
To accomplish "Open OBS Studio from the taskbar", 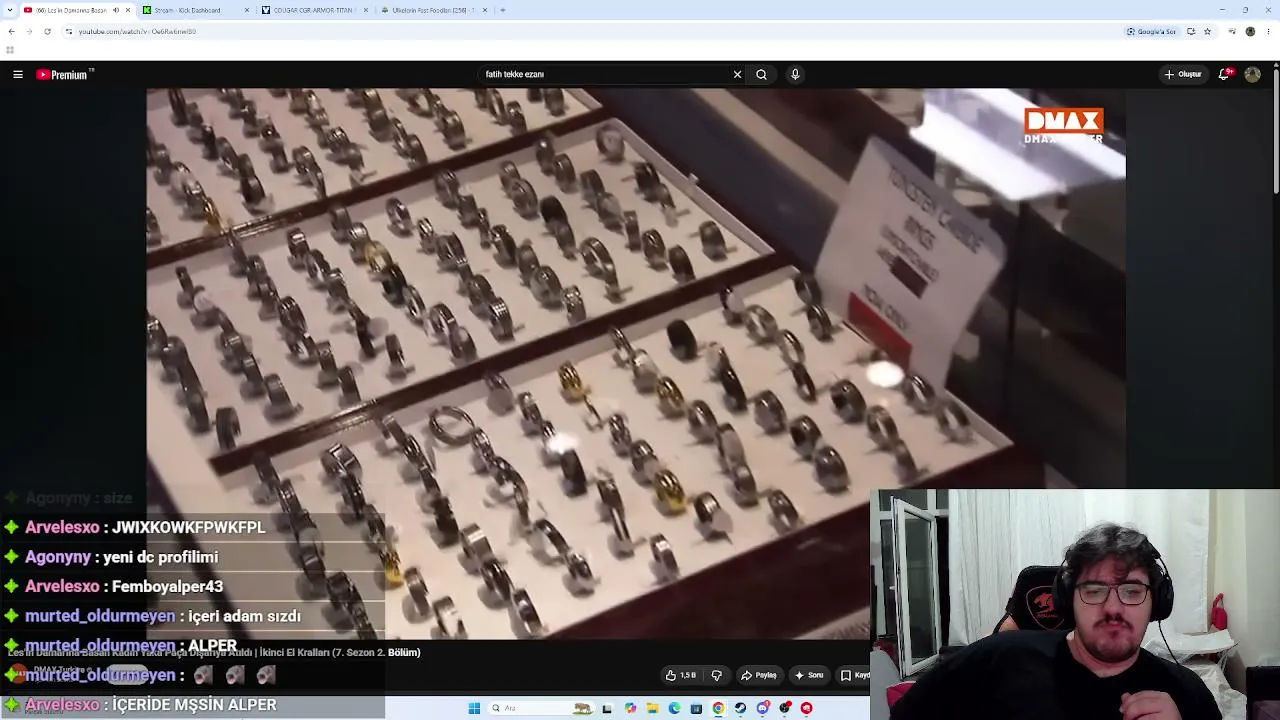I will (x=785, y=708).
